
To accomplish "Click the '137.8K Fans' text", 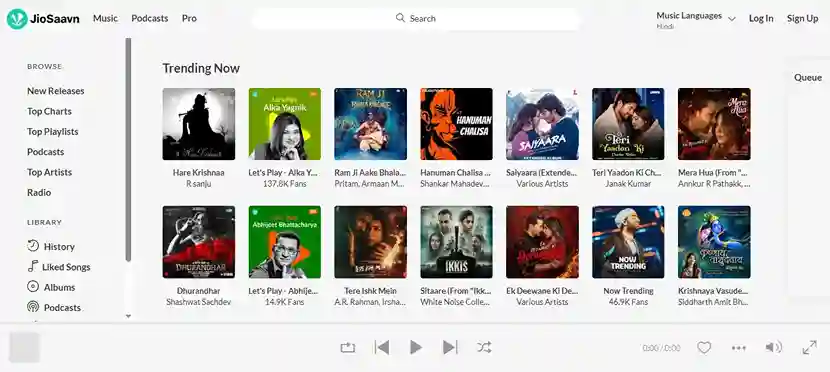I will tap(285, 184).
